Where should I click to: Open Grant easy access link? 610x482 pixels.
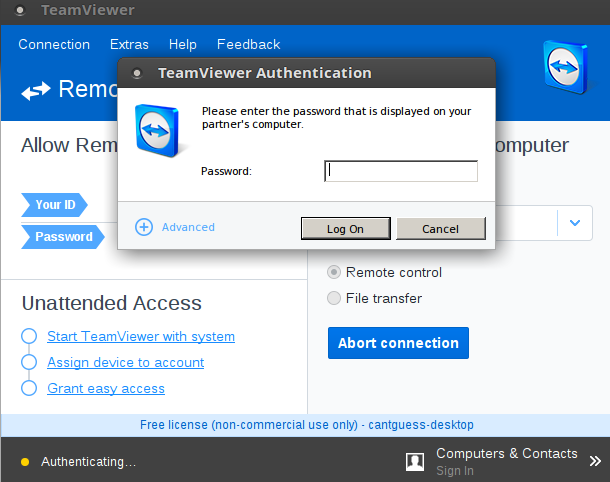coord(106,388)
